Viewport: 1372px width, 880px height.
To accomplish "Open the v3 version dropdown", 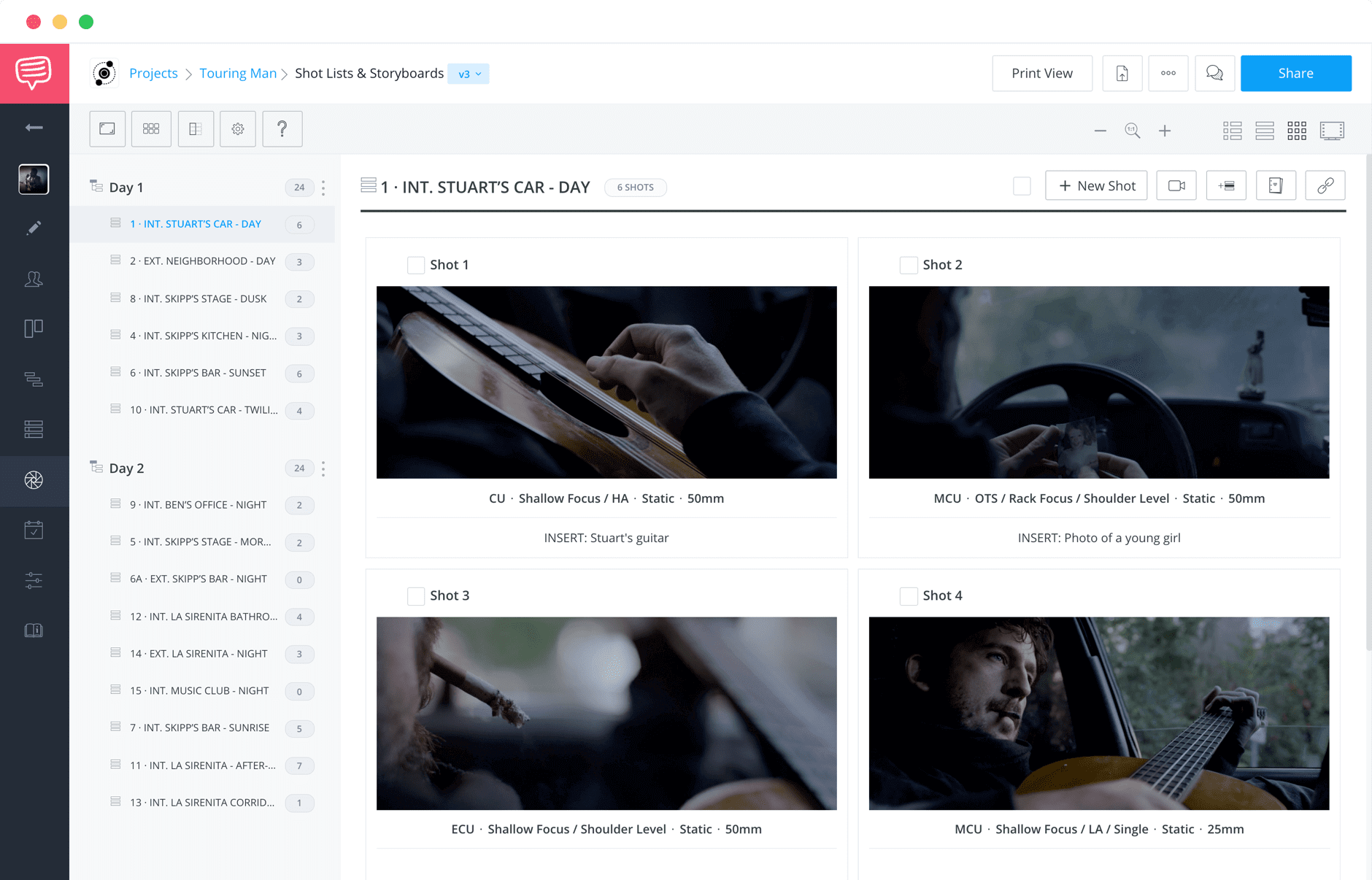I will click(x=469, y=73).
